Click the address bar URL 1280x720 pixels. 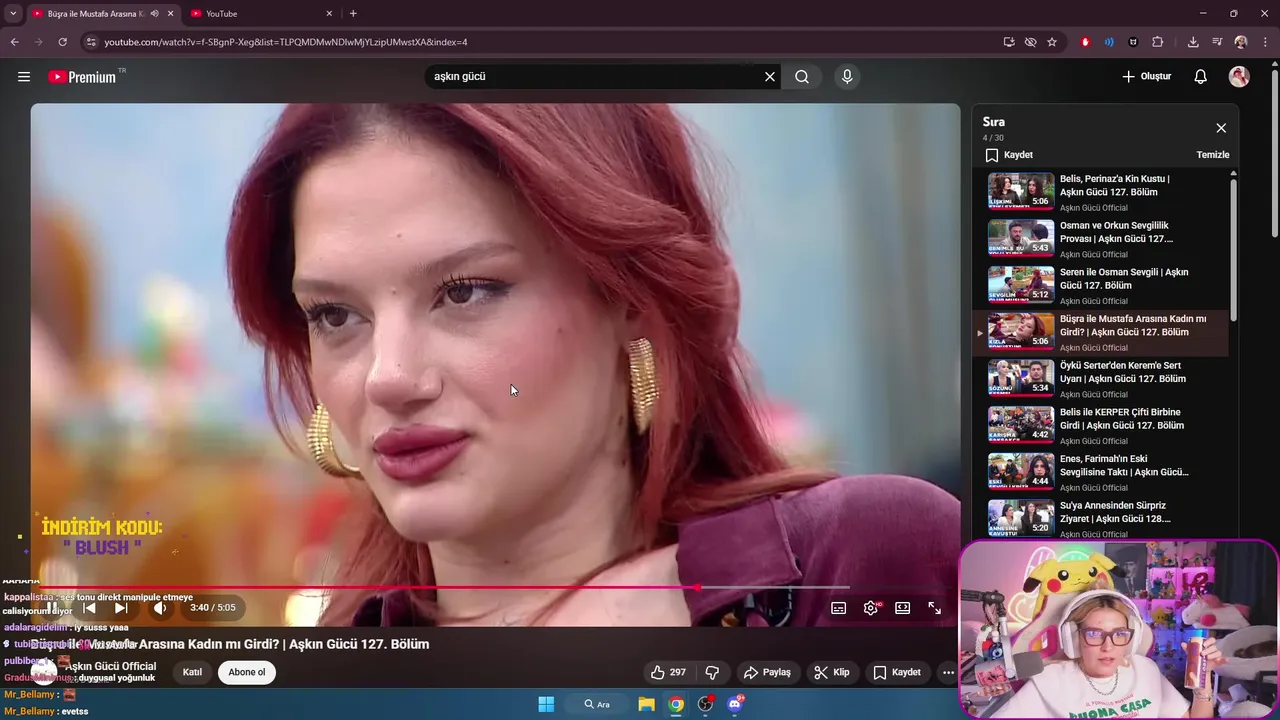(x=286, y=42)
